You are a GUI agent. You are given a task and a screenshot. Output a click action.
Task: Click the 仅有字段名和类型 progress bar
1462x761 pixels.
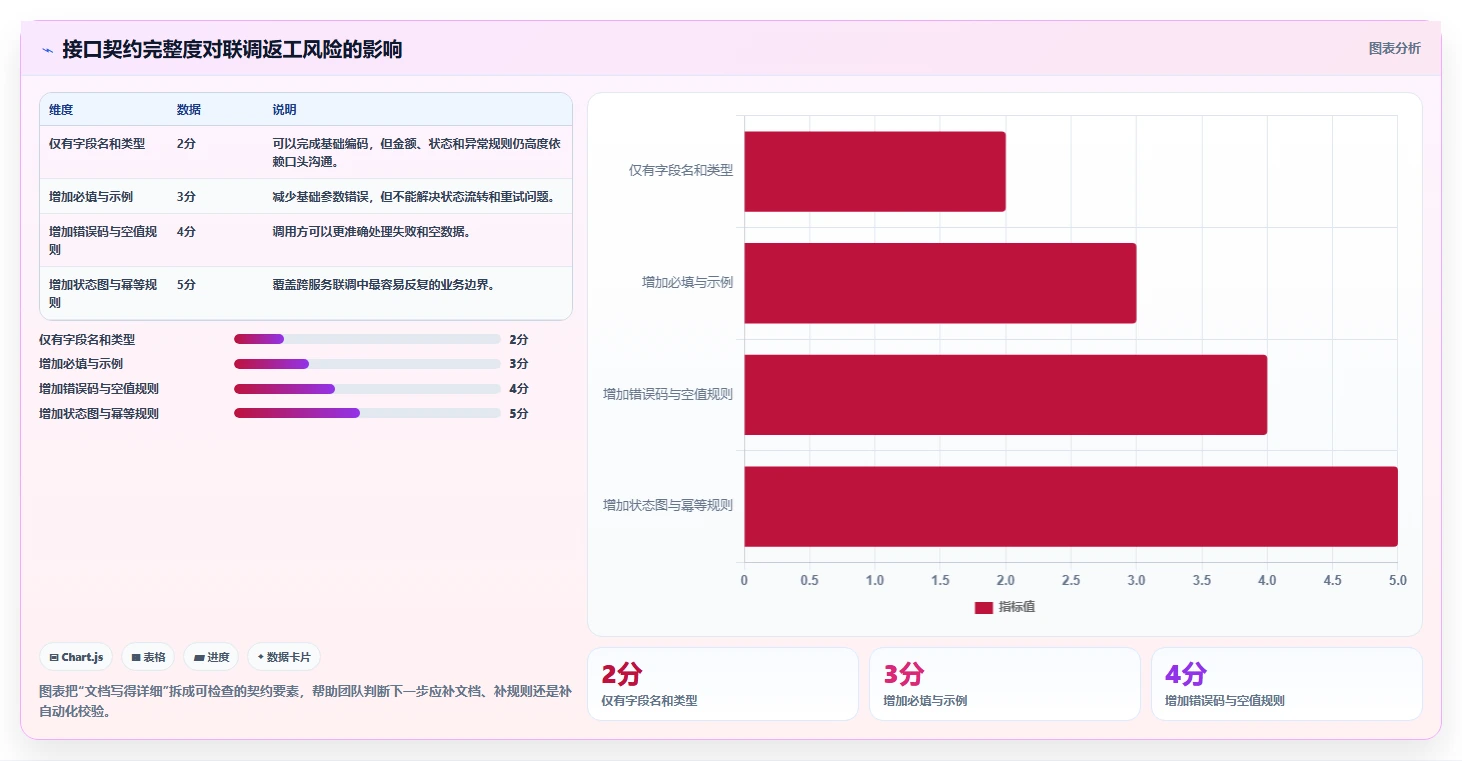367,339
